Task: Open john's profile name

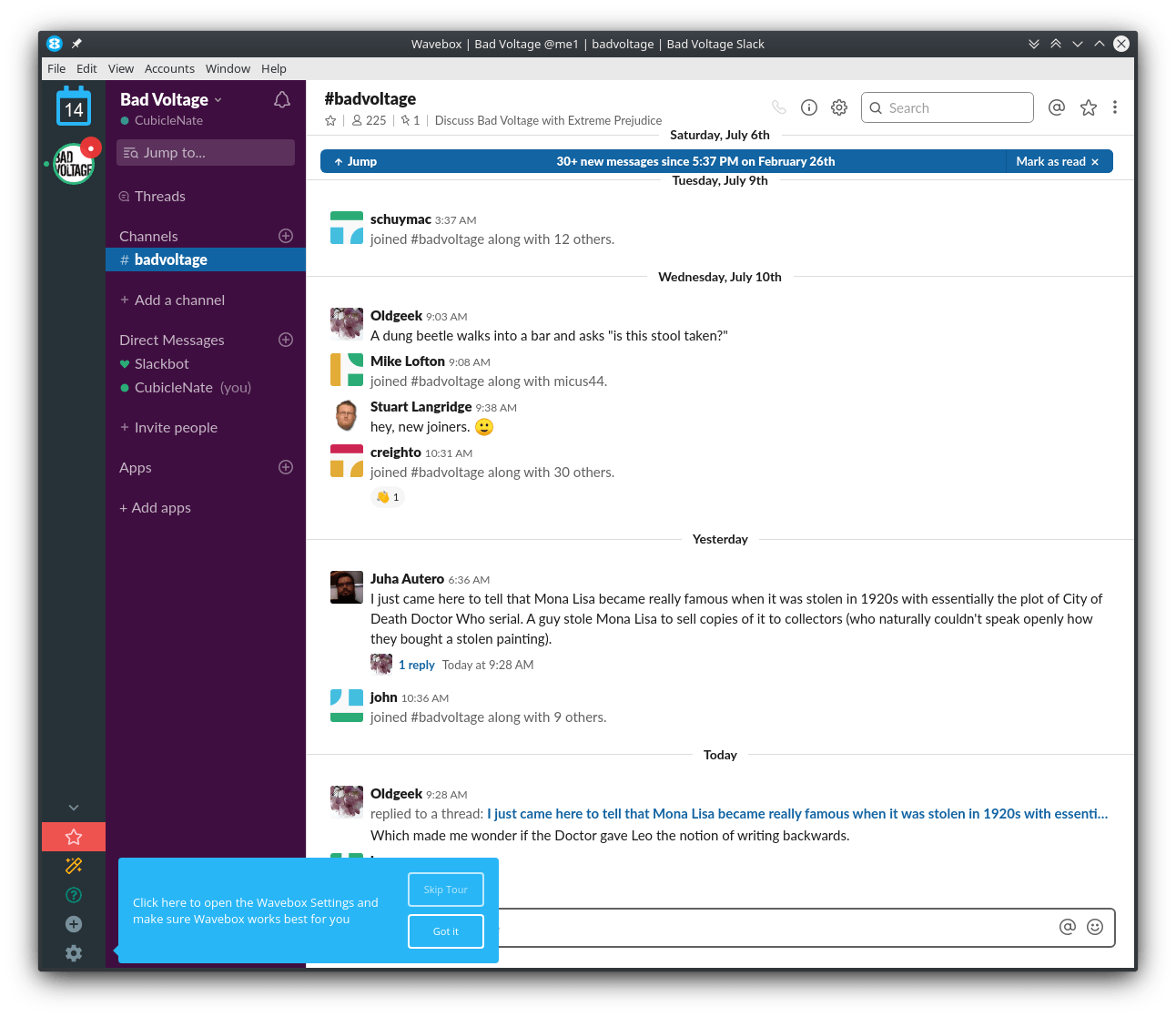Action: [383, 697]
